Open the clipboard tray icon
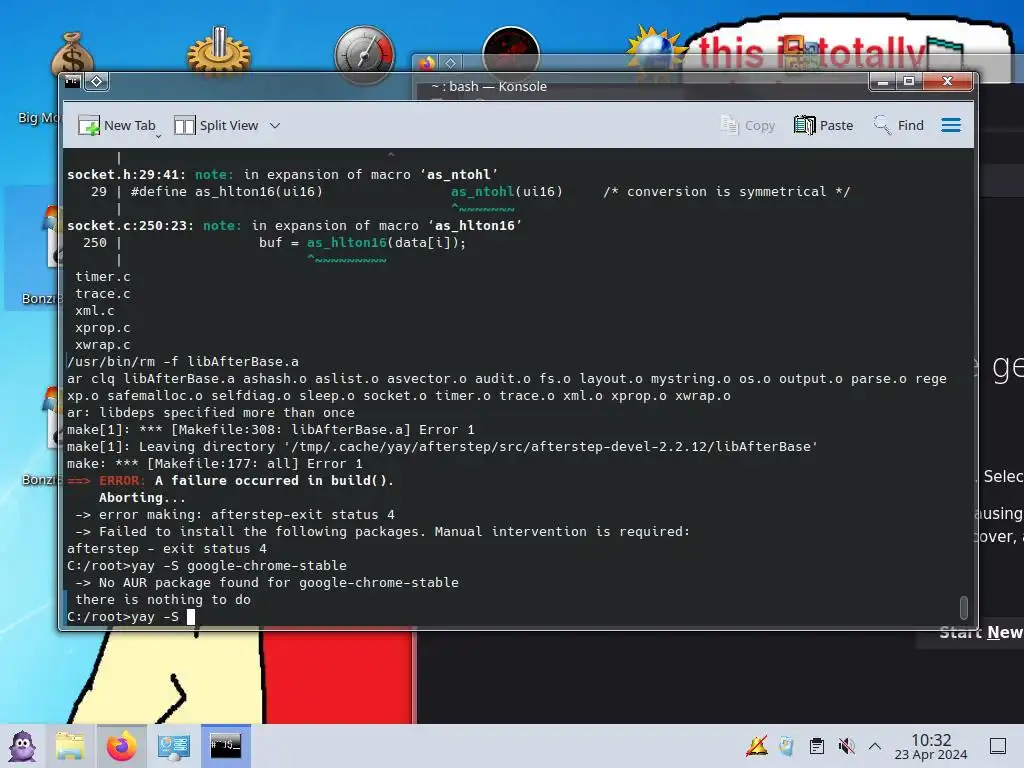 [816, 746]
